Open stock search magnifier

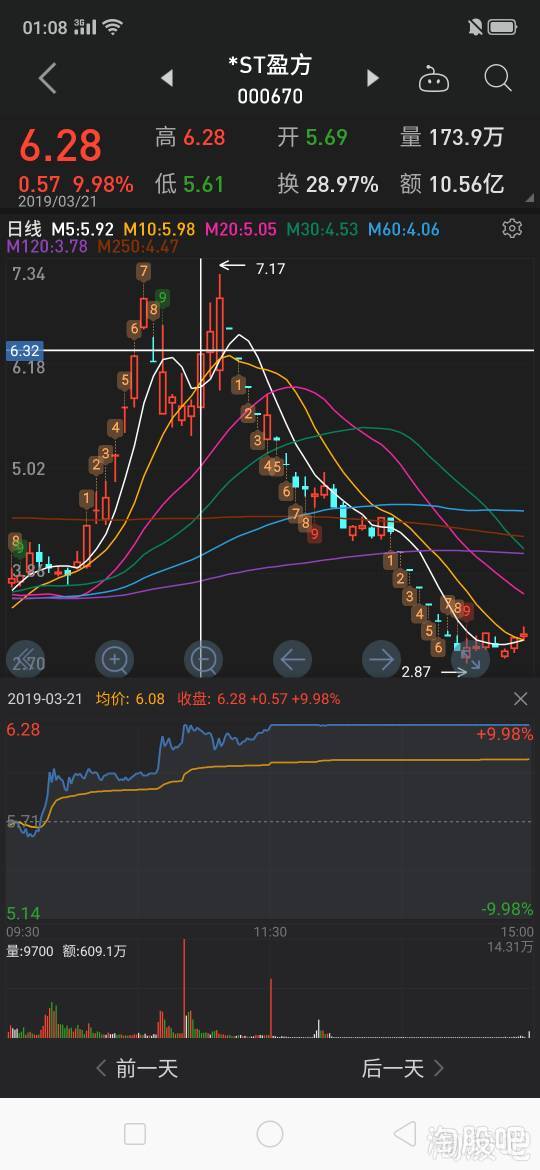pos(497,78)
